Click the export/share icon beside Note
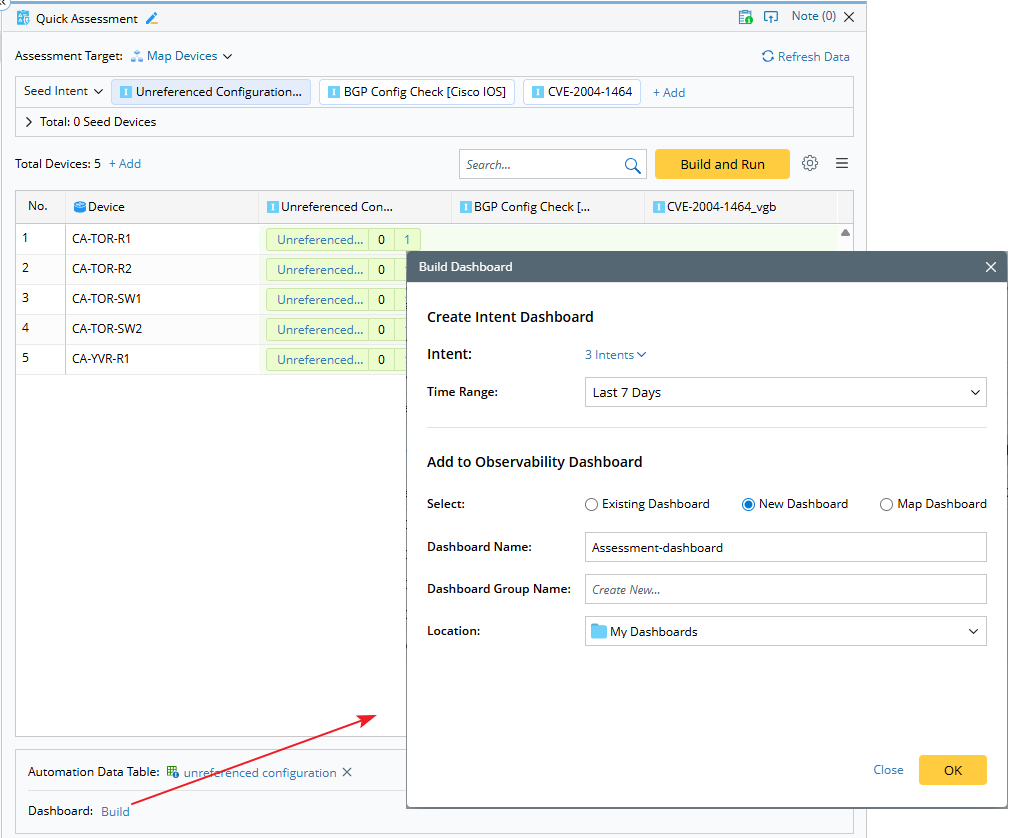Viewport: 1010px width, 838px height. 770,17
